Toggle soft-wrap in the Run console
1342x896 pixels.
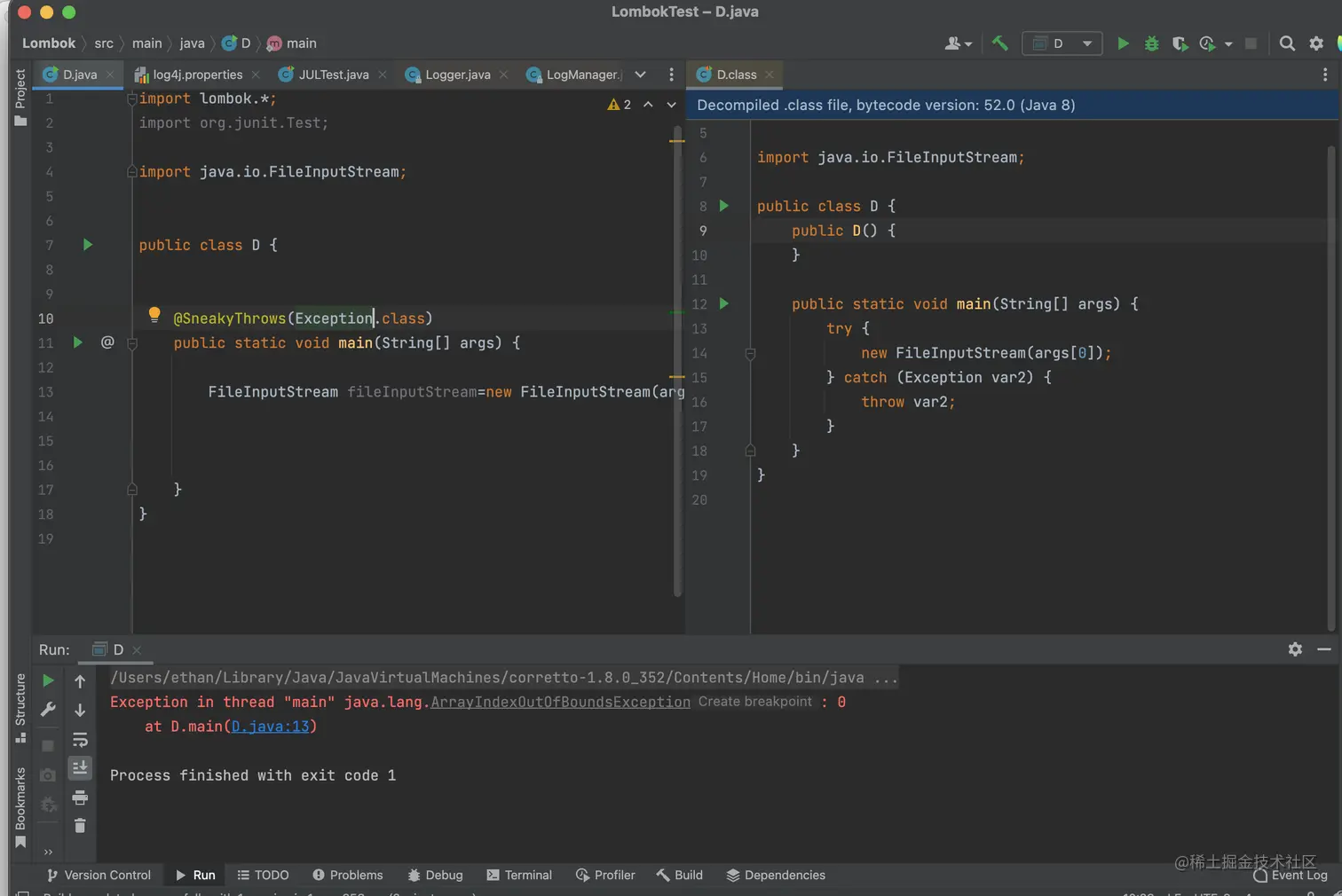coord(80,740)
